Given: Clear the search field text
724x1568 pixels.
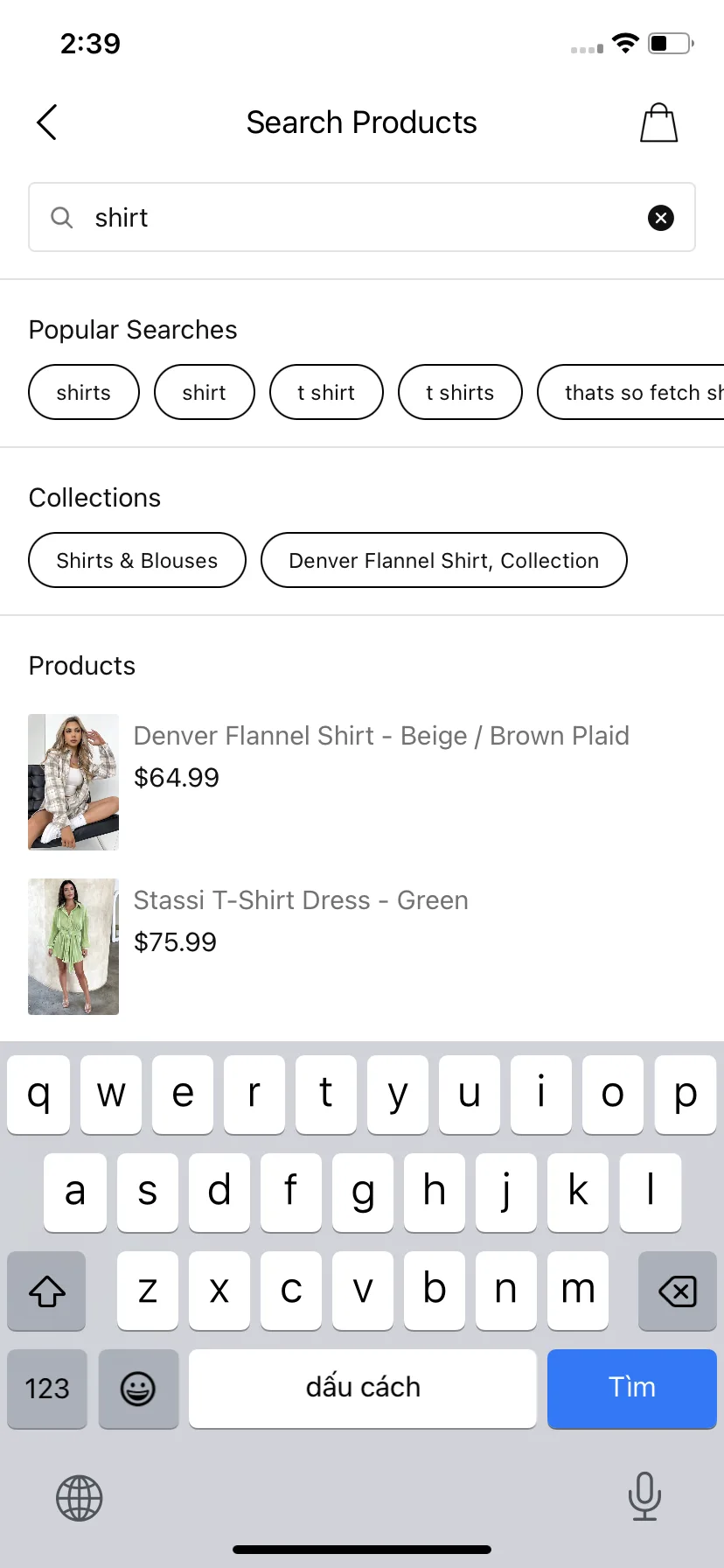Looking at the screenshot, I should (660, 218).
